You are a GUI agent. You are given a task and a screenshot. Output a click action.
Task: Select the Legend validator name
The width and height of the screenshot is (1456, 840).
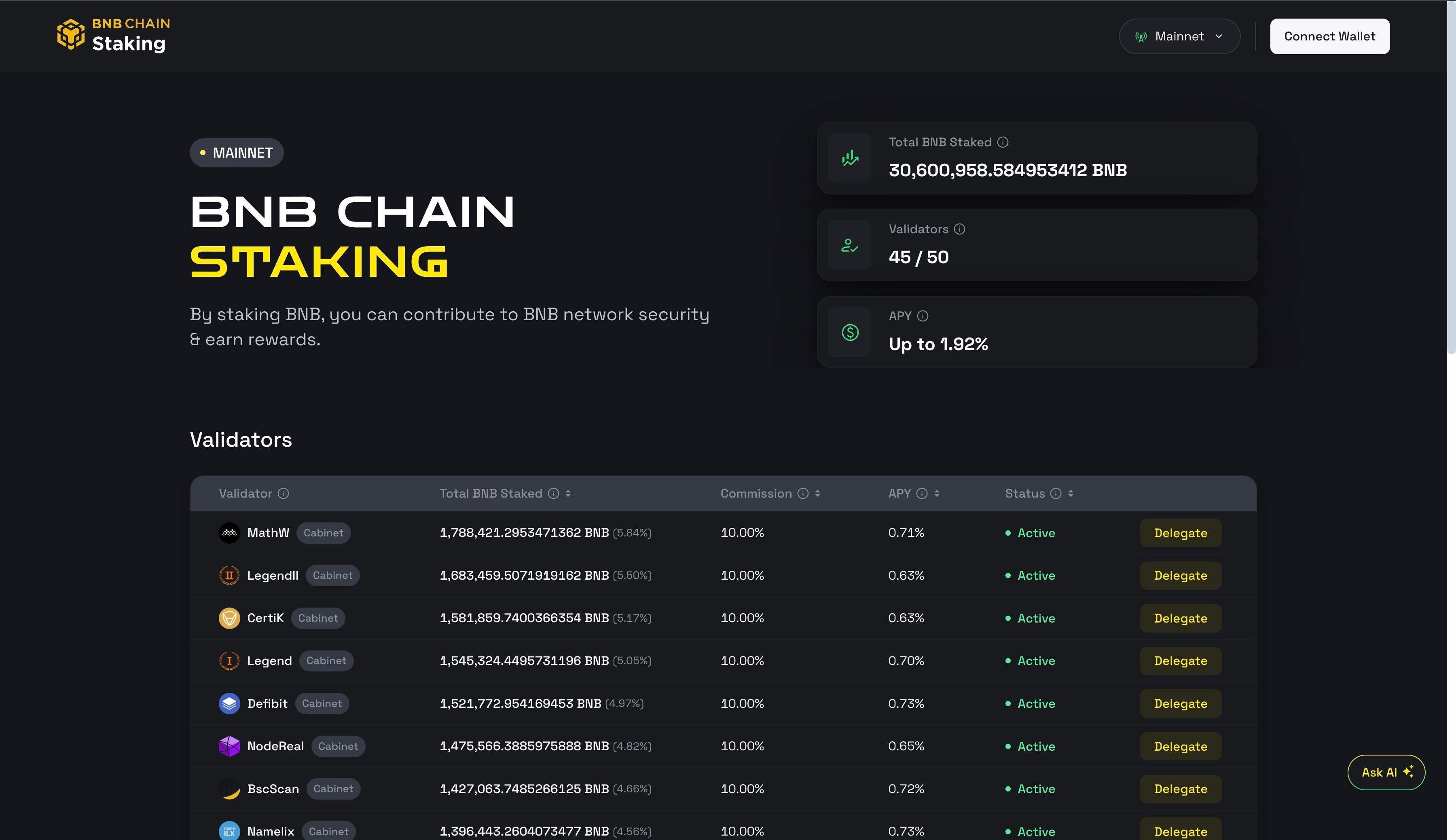click(269, 661)
